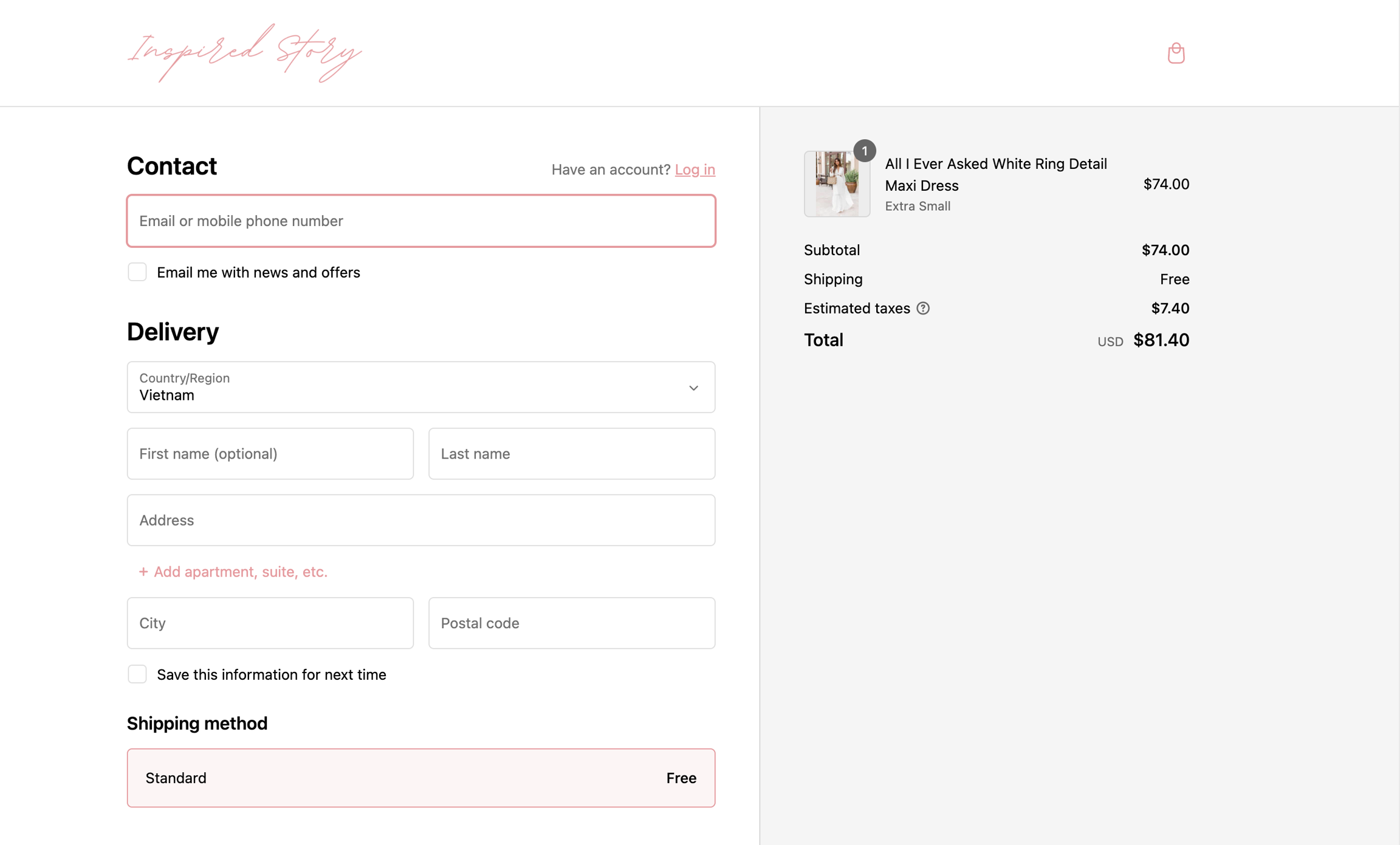Click the White Ring Detail Maxi Dress title
The image size is (1400, 845).
pyautogui.click(x=995, y=174)
